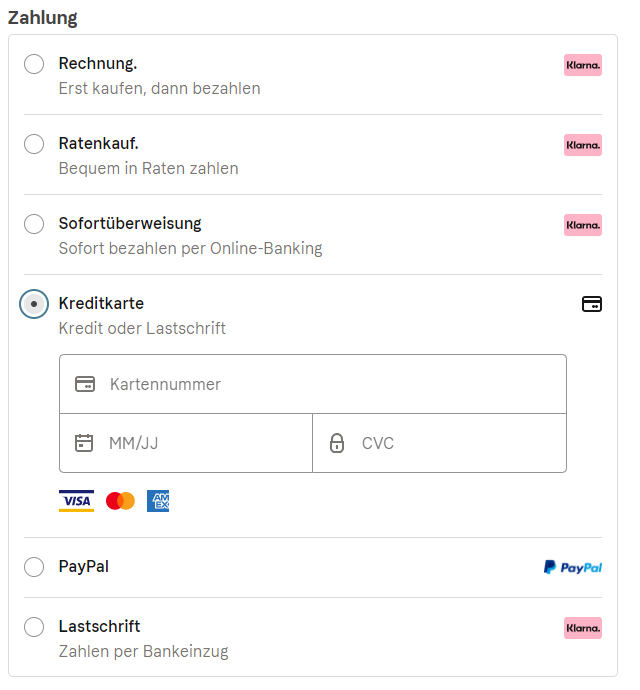This screenshot has width=640, height=690.
Task: Choose Sofortüberweisung payment radio button
Action: 34,224
